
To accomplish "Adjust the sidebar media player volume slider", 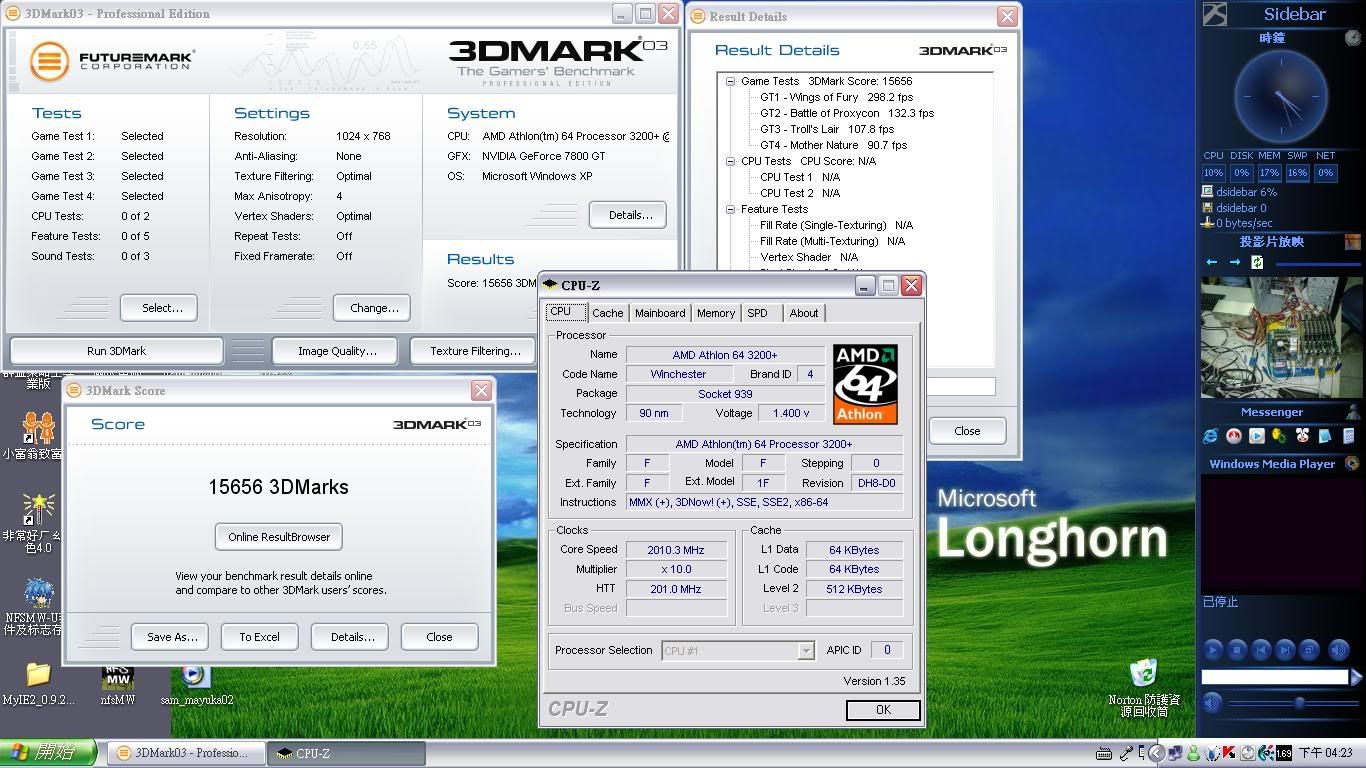I will (1298, 703).
